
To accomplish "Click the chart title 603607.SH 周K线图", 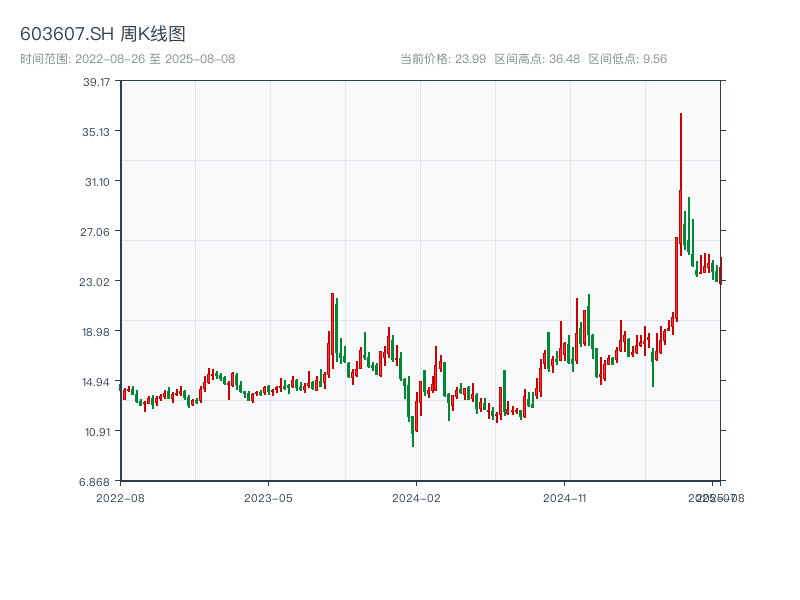I will coord(103,34).
